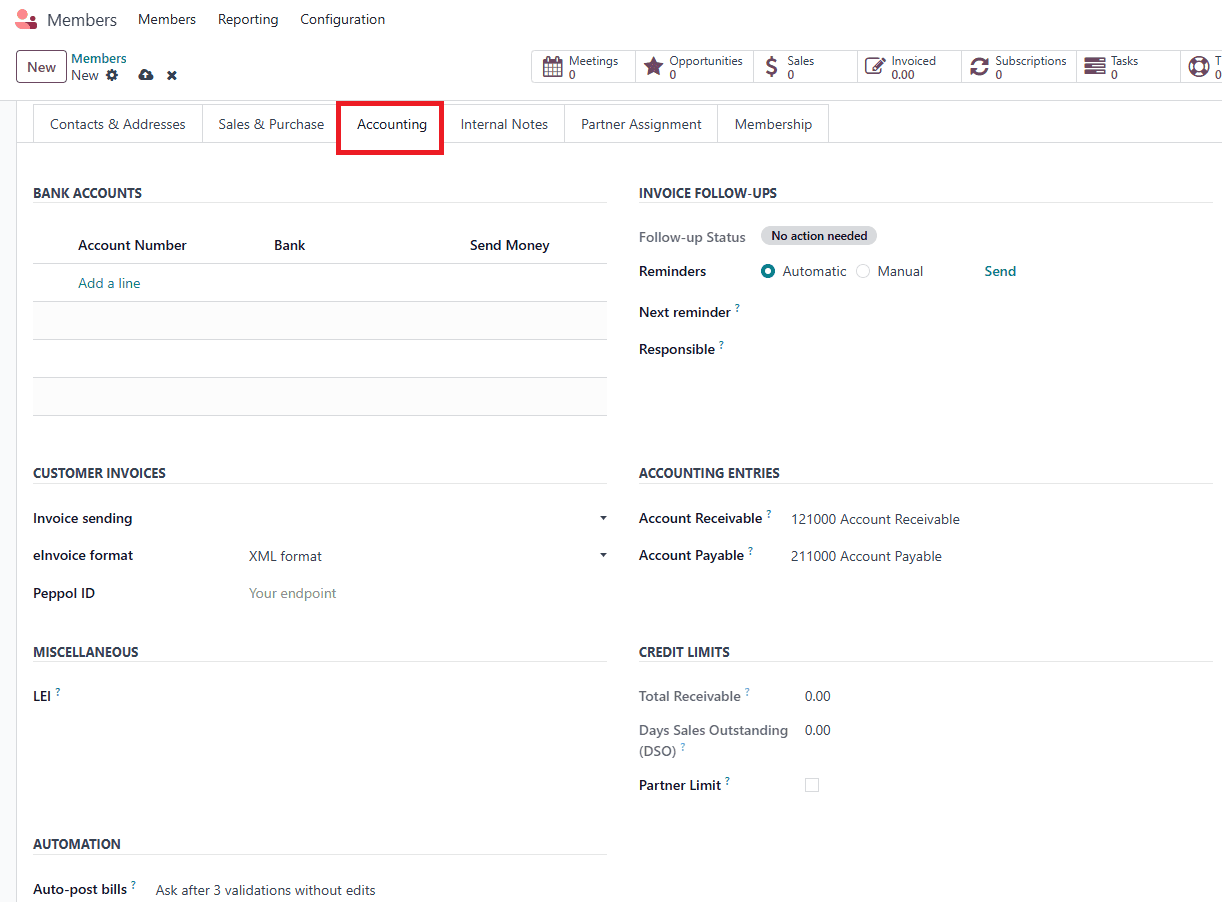Show help tooltip for Account Payable

tap(750, 551)
